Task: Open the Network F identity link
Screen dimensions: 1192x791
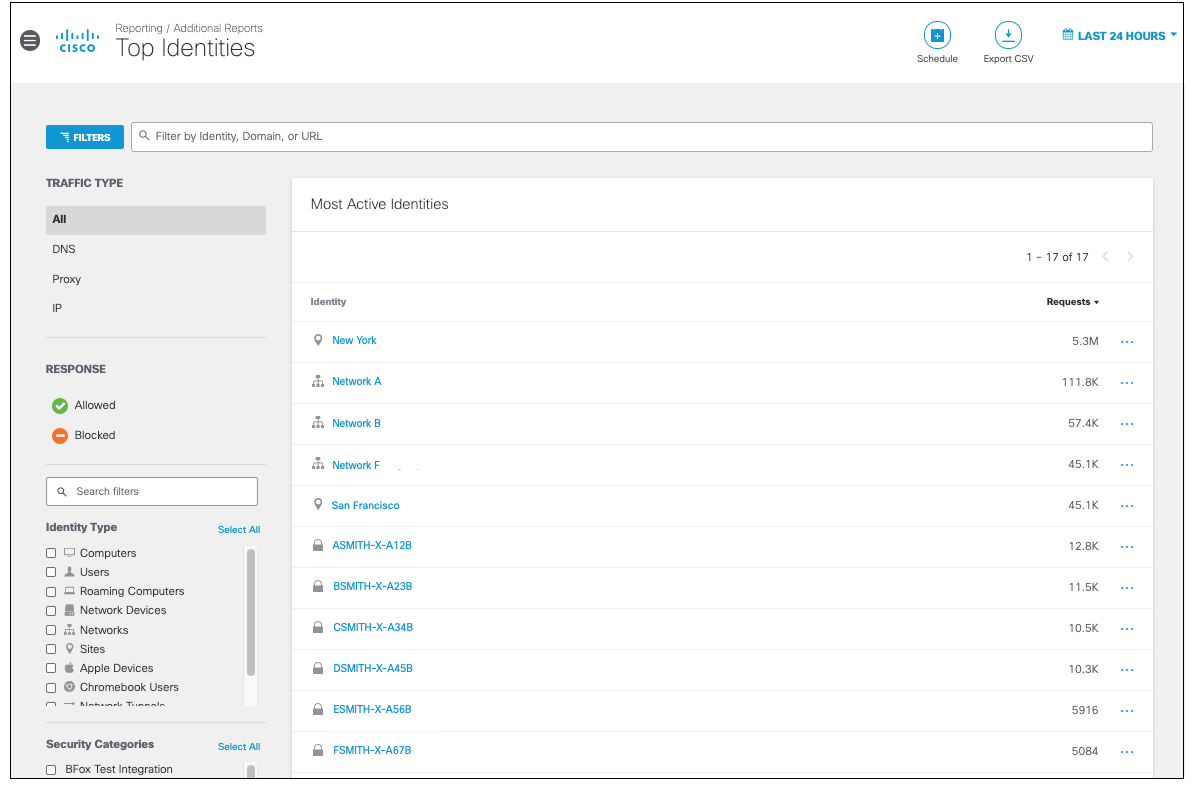Action: click(x=356, y=465)
